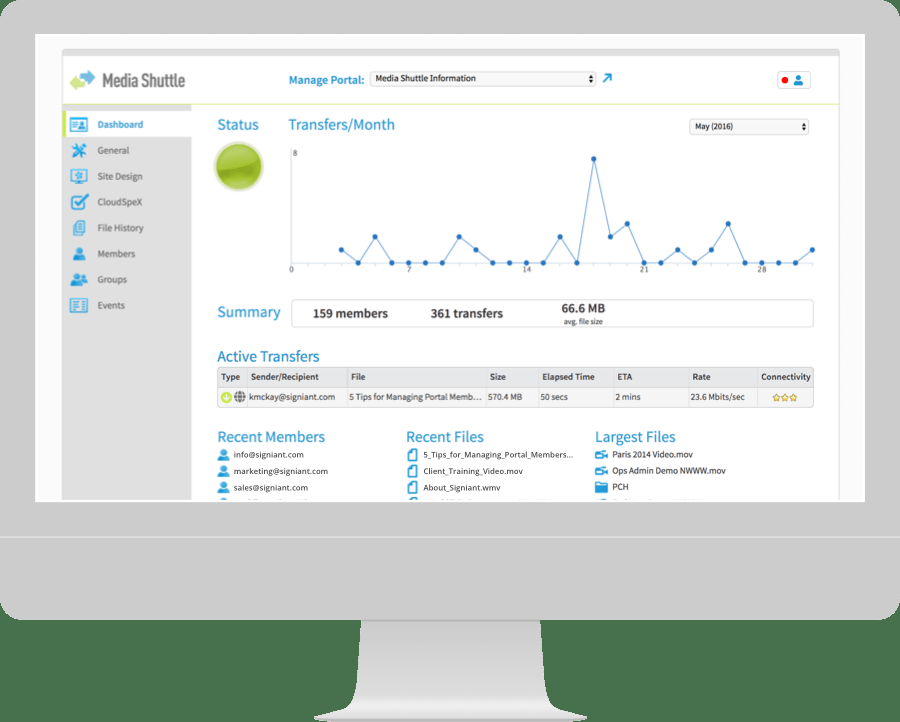Open Ops Admin Demo NWWW.mov largest file
Image resolution: width=900 pixels, height=722 pixels.
click(669, 471)
